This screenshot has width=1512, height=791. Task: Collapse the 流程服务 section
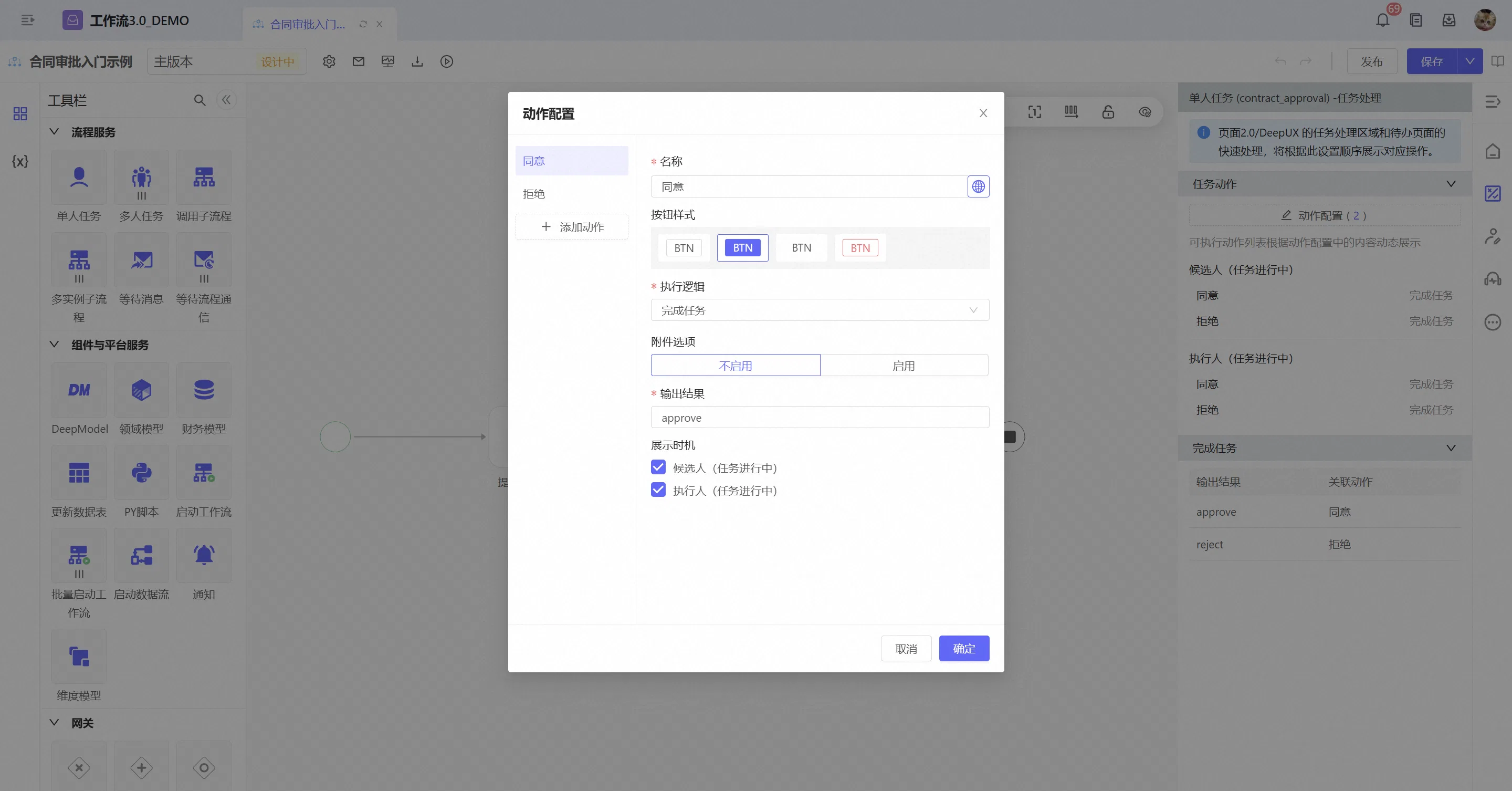[54, 131]
